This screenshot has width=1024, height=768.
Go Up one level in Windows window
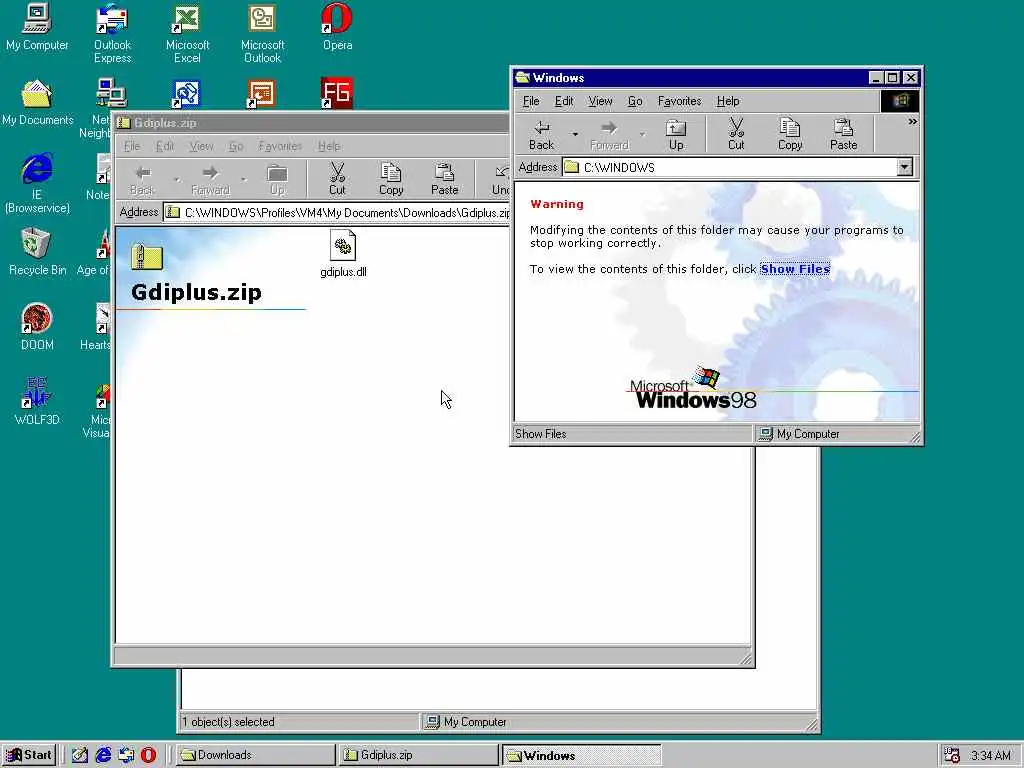coord(676,135)
